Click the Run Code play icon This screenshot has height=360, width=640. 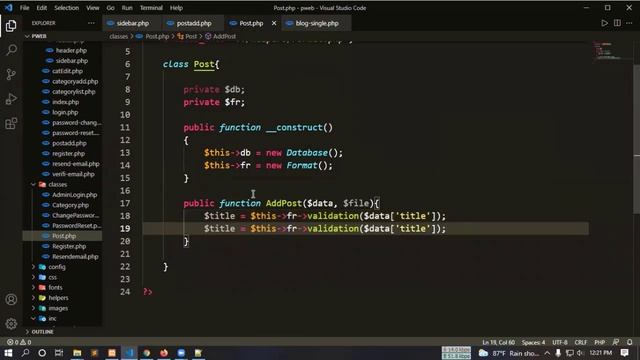click(604, 23)
